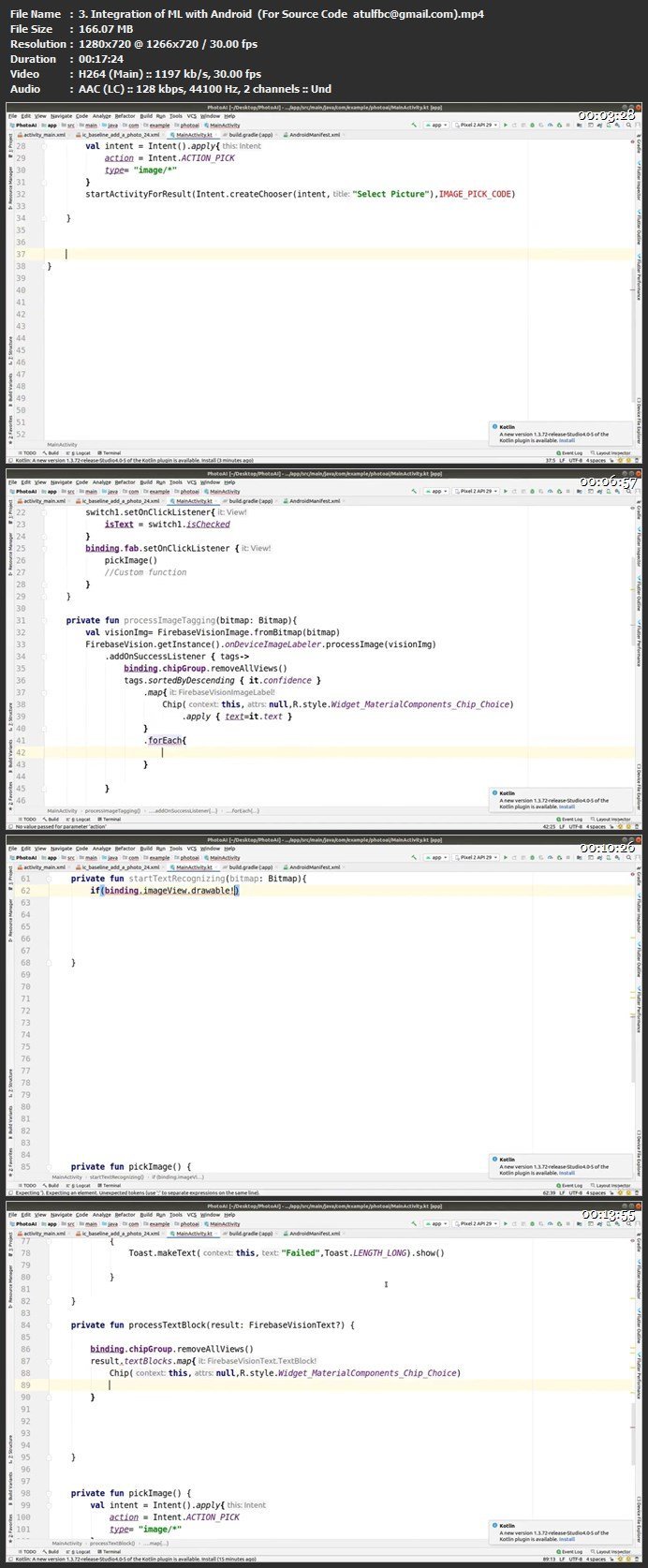The height and width of the screenshot is (1568, 648).
Task: Open Navigate menu in the 00:10:26 frame
Action: (x=62, y=849)
